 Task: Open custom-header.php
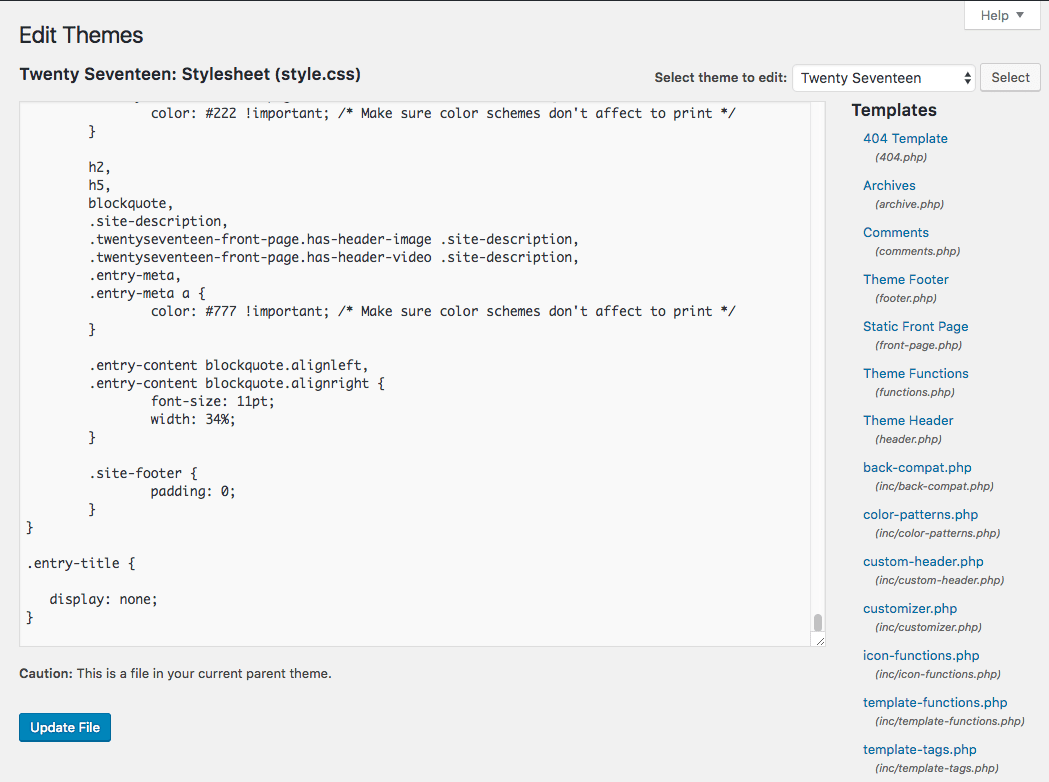[x=922, y=561]
